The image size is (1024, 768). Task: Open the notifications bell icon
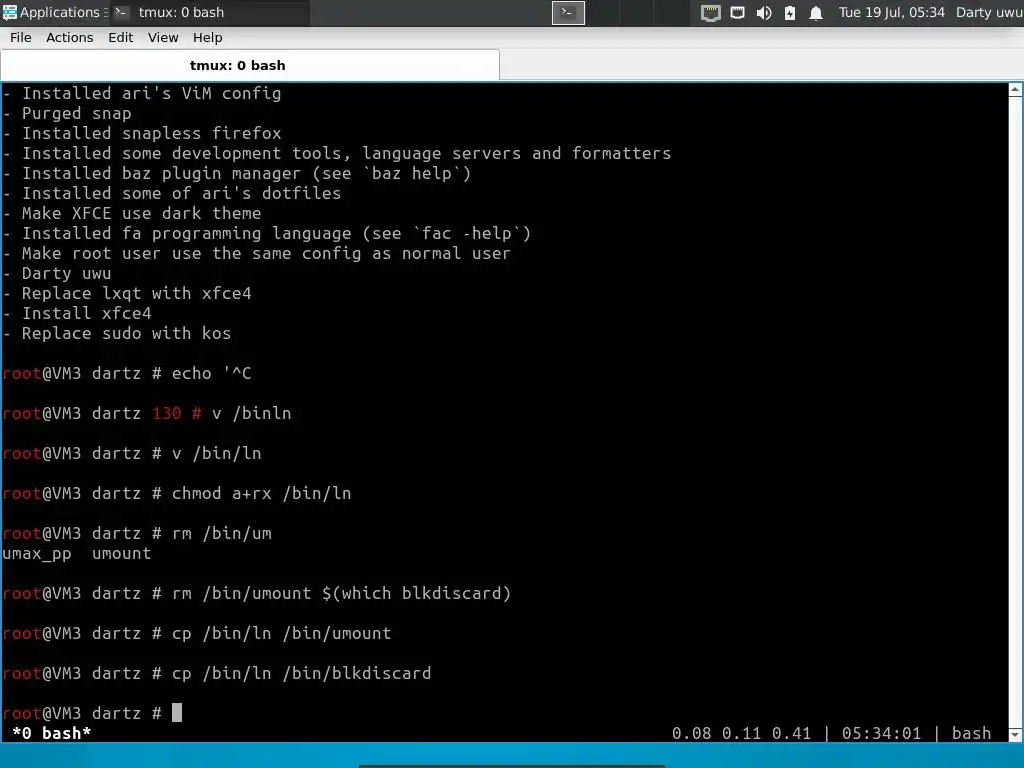[816, 13]
